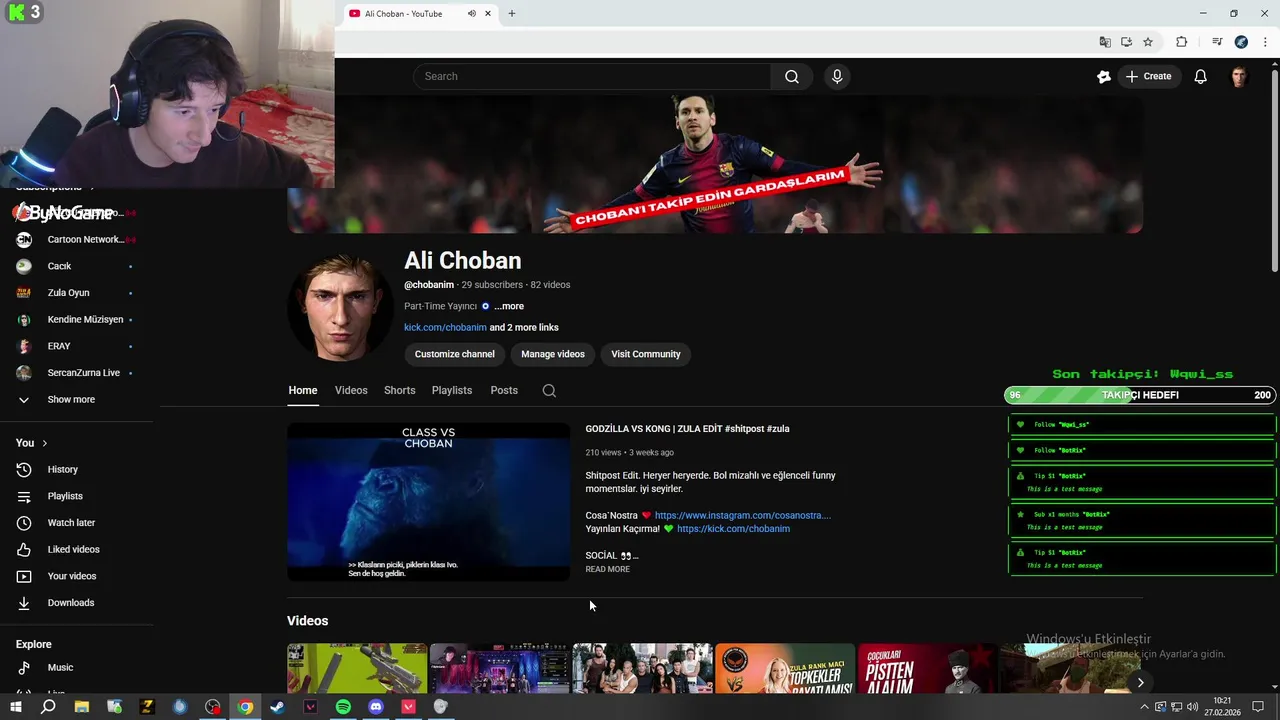Screen dimensions: 1280x720
Task: Click the YouTube Playables star icon near Create
Action: coord(1104,77)
